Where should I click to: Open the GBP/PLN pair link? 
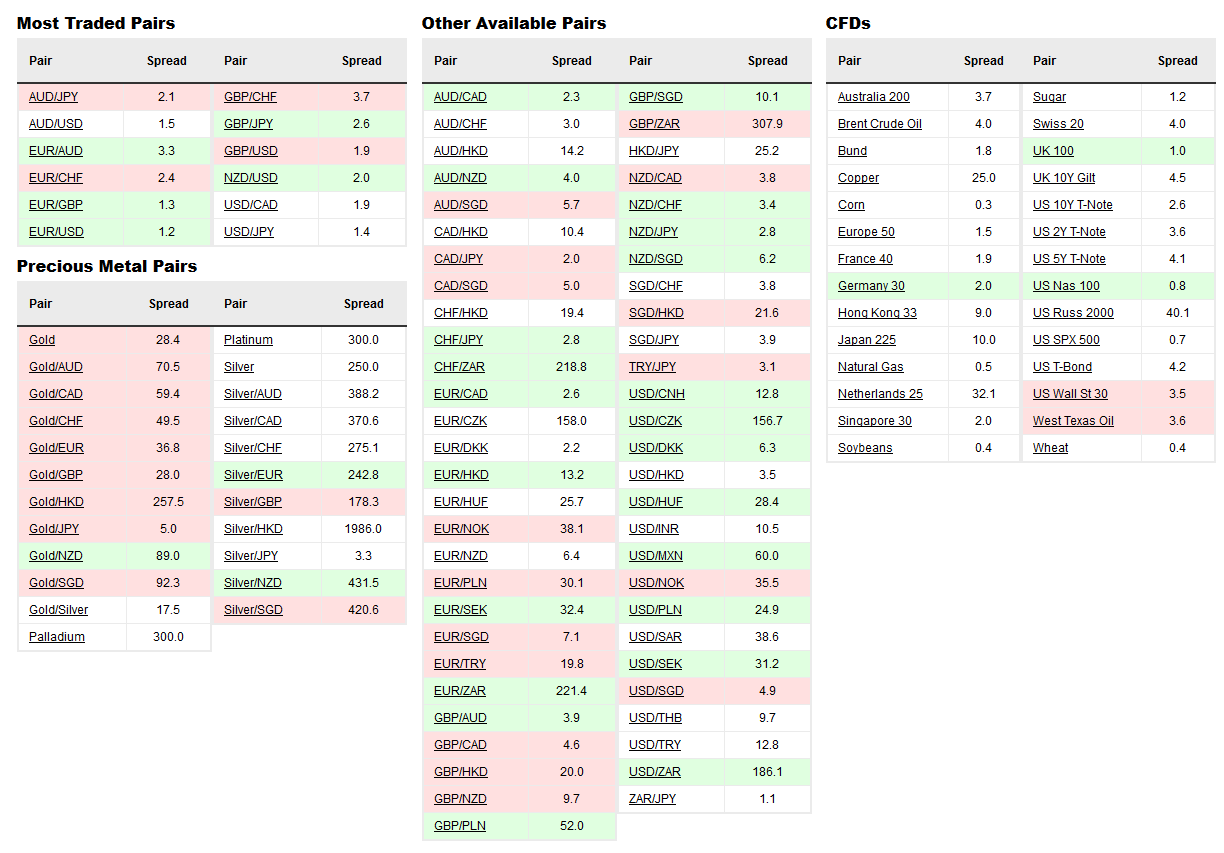click(460, 826)
